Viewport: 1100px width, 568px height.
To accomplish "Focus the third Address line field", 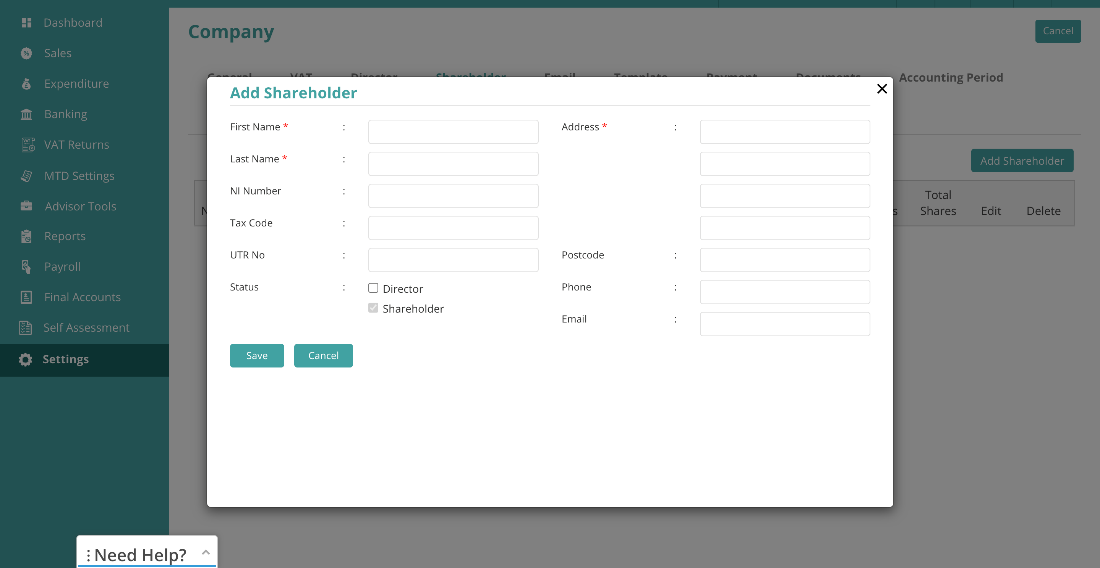I will point(785,196).
